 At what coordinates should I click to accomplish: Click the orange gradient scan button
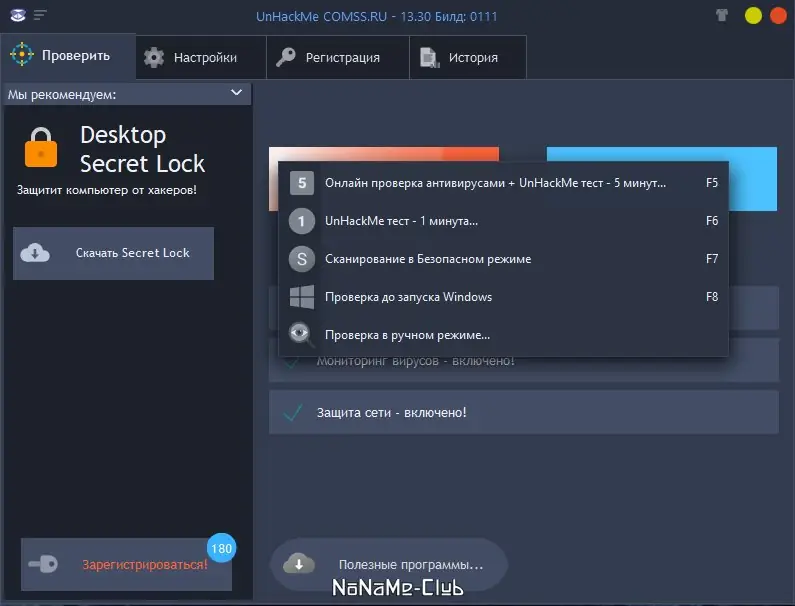[384, 154]
